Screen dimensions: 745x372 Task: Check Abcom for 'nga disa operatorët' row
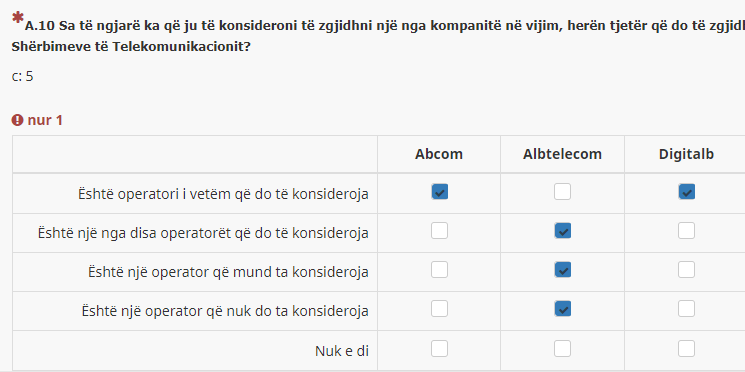[439, 231]
